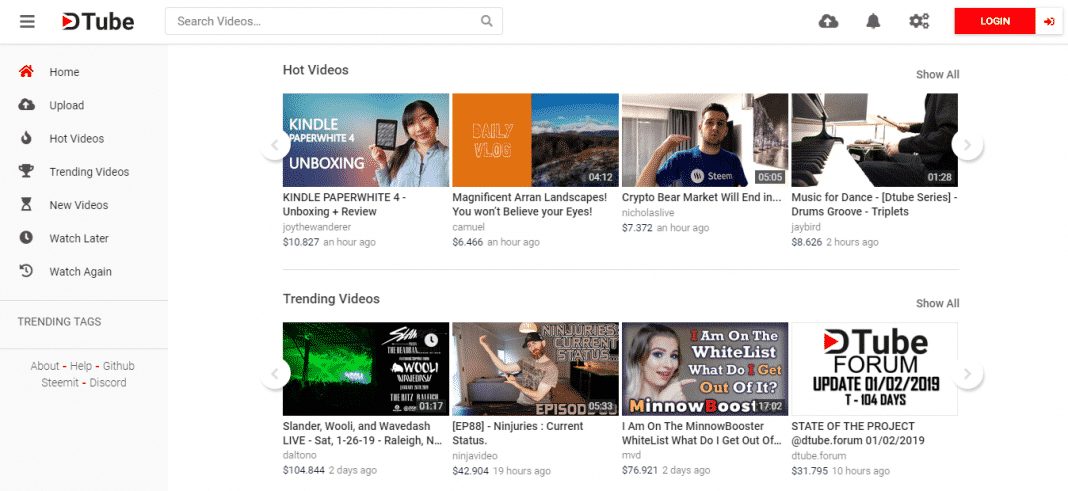The width and height of the screenshot is (1068, 491).
Task: Go to Home in sidebar
Action: click(x=64, y=72)
